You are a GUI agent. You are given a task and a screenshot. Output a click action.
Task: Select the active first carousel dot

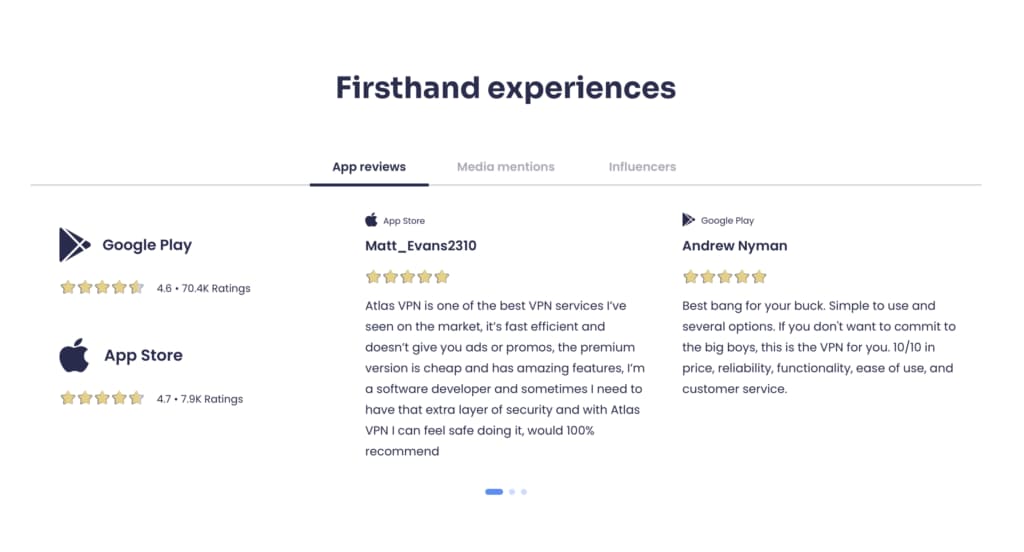pos(494,492)
